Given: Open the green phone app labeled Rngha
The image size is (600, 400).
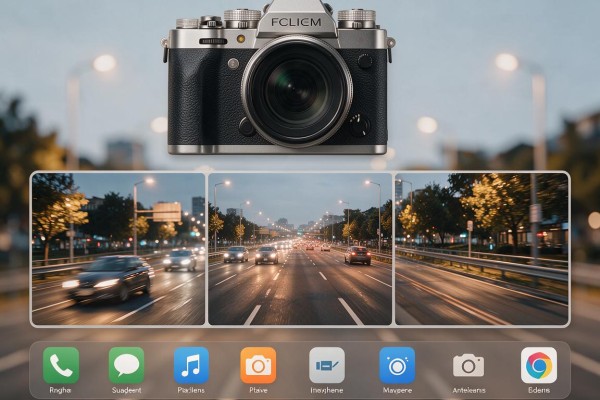Looking at the screenshot, I should [61, 365].
